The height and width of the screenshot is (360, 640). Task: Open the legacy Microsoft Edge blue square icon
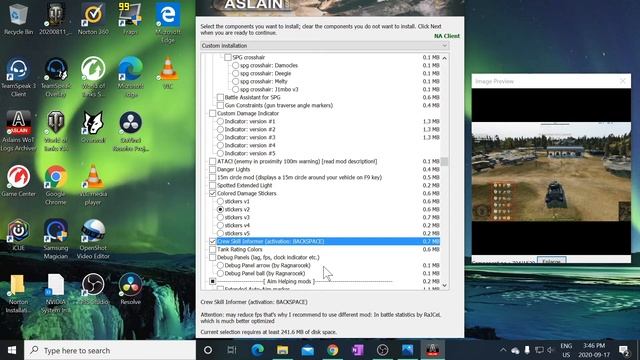click(168, 22)
